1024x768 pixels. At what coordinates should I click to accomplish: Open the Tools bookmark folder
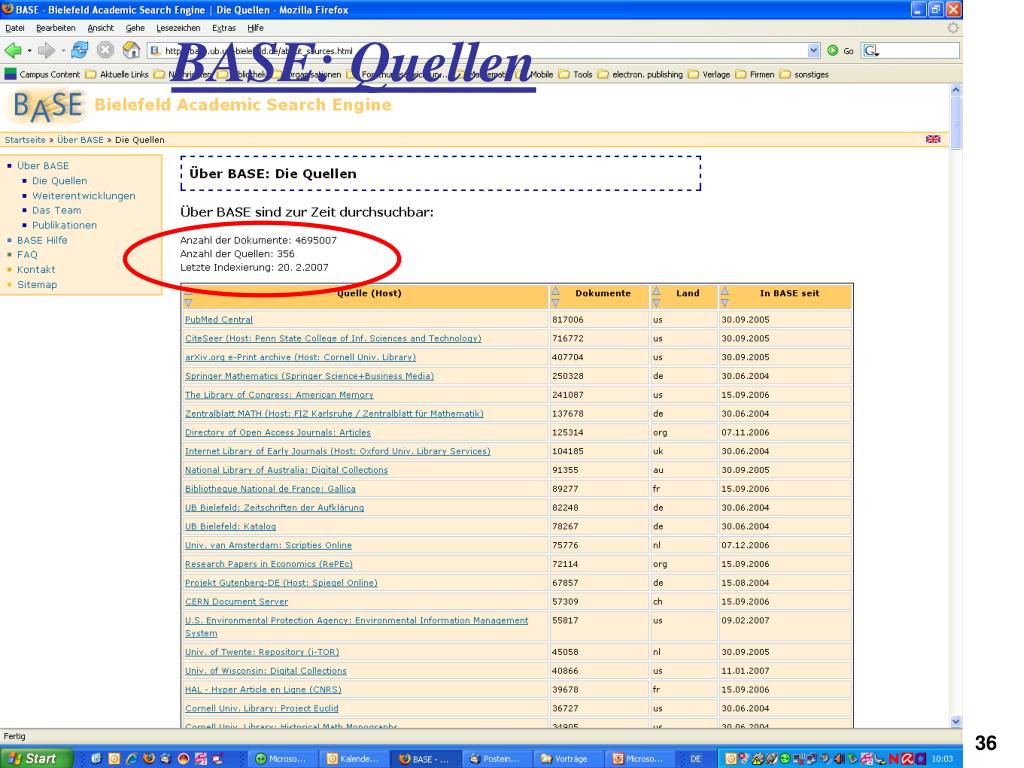coord(575,74)
